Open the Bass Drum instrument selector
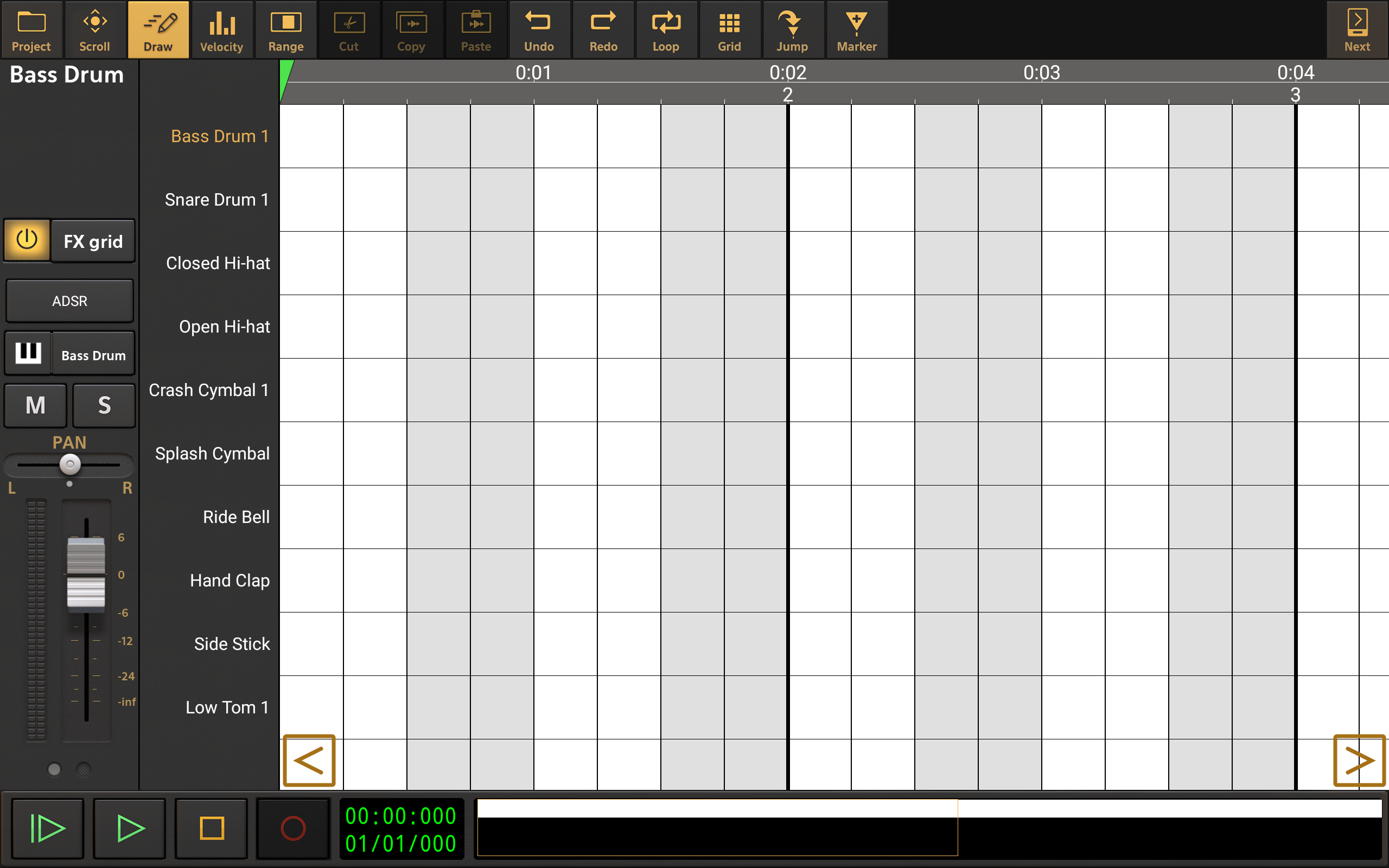Viewport: 1389px width, 868px height. point(93,355)
